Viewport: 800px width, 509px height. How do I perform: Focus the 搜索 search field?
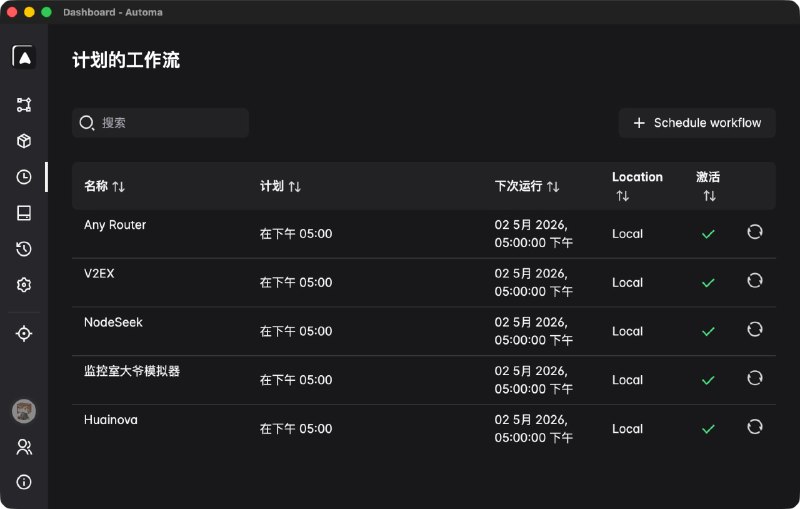(160, 123)
